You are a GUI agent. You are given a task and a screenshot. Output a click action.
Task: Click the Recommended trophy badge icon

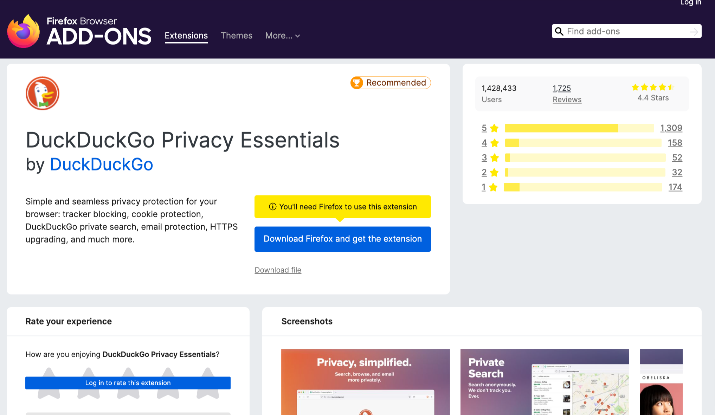coord(357,83)
